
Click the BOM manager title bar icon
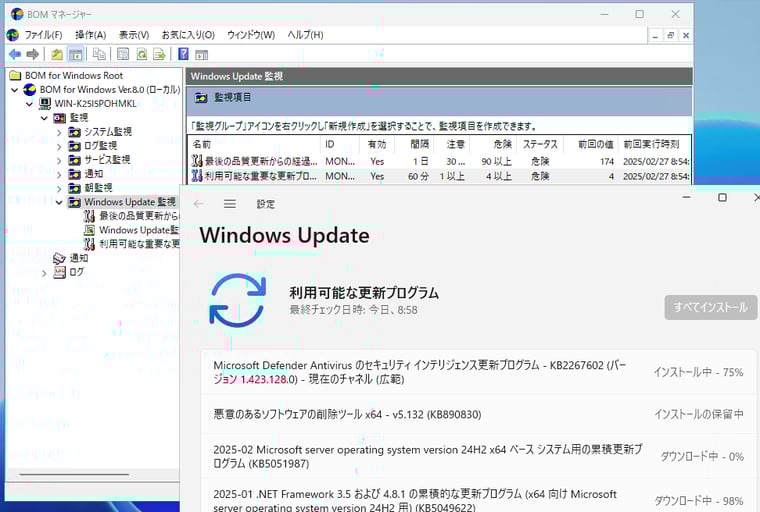click(17, 14)
